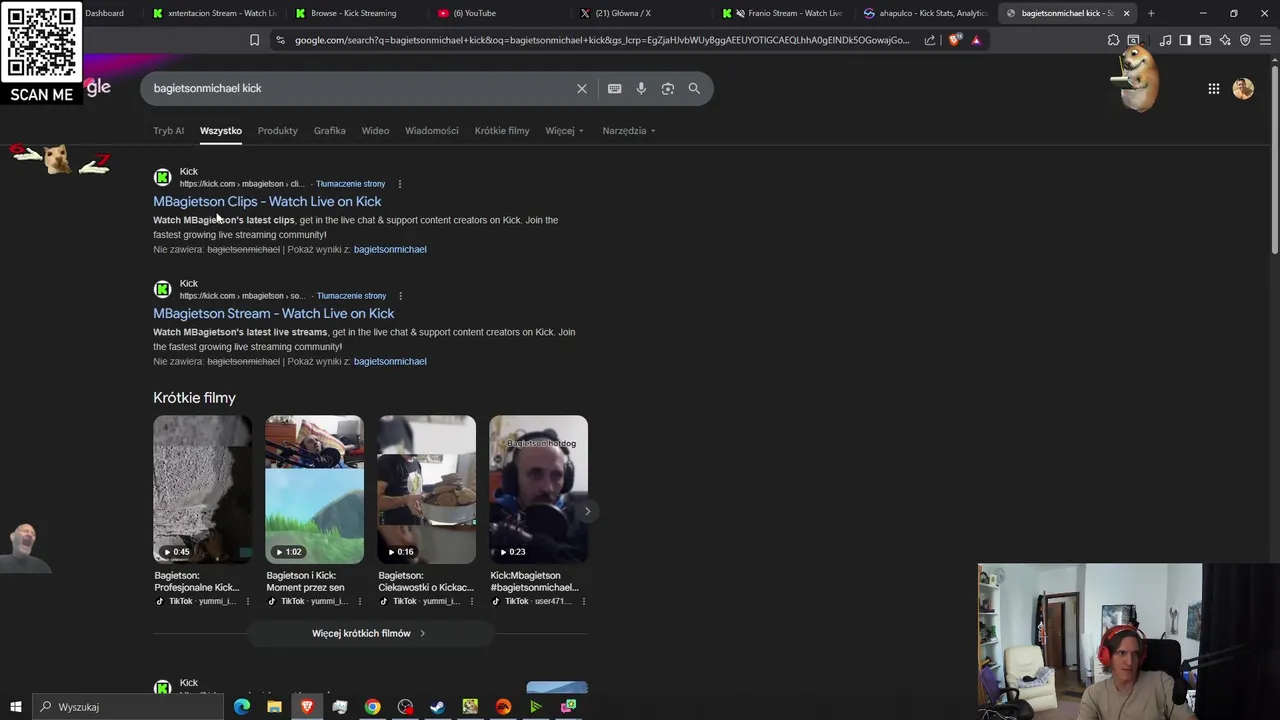Open File Explorer from the taskbar
This screenshot has width=1280, height=720.
pyautogui.click(x=274, y=707)
